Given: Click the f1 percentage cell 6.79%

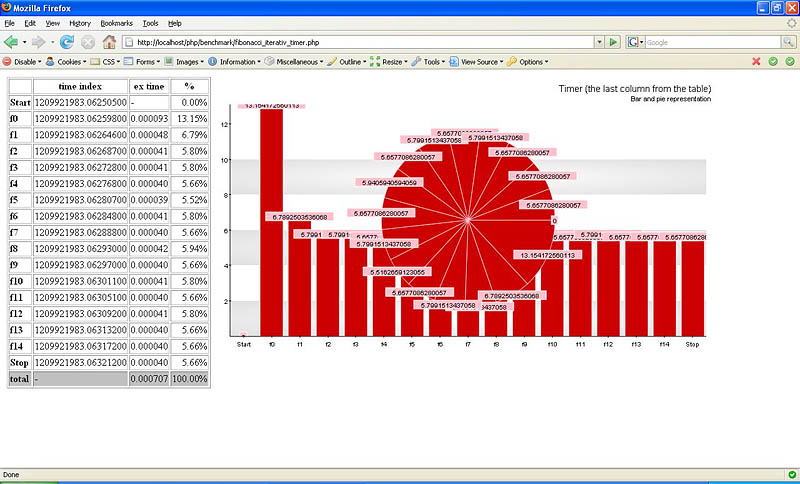Looking at the screenshot, I should click(189, 135).
